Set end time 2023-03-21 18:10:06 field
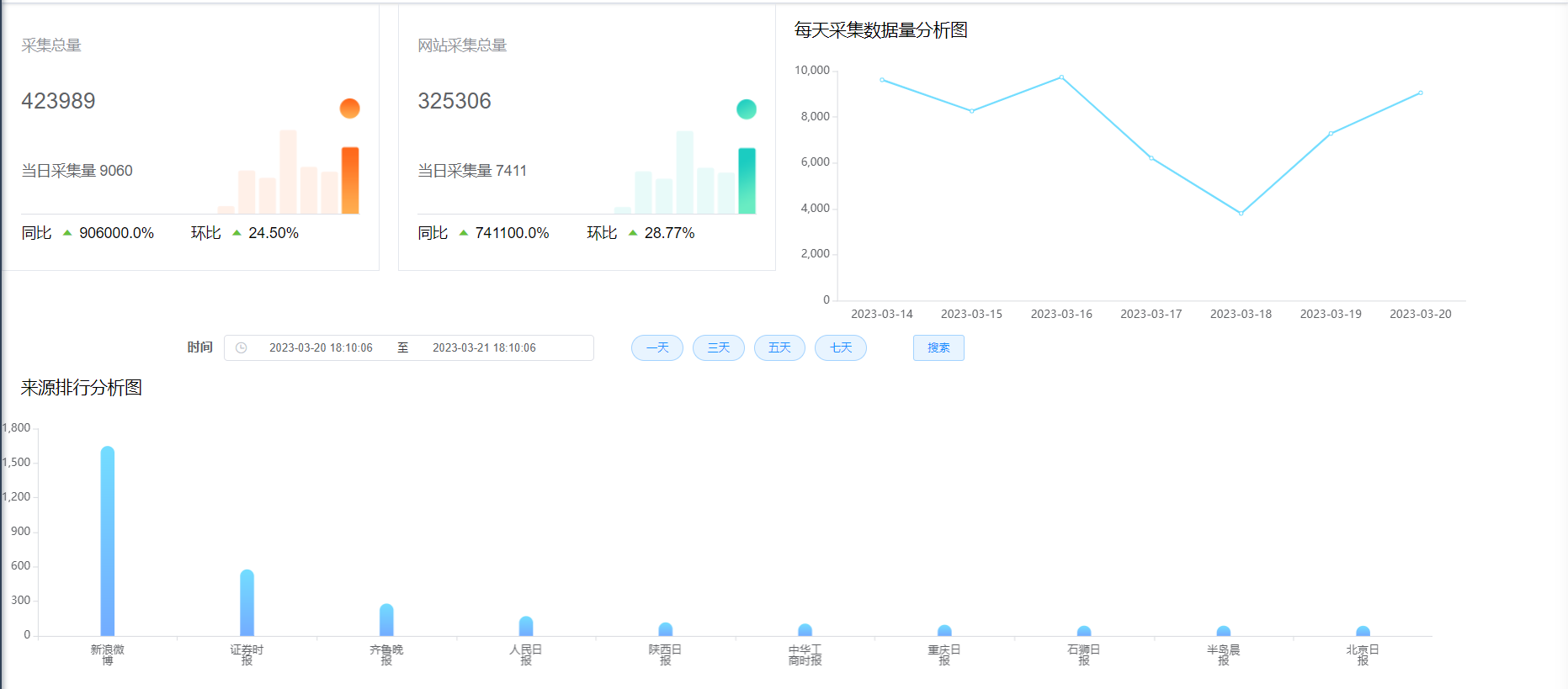This screenshot has height=689, width=1568. point(484,347)
